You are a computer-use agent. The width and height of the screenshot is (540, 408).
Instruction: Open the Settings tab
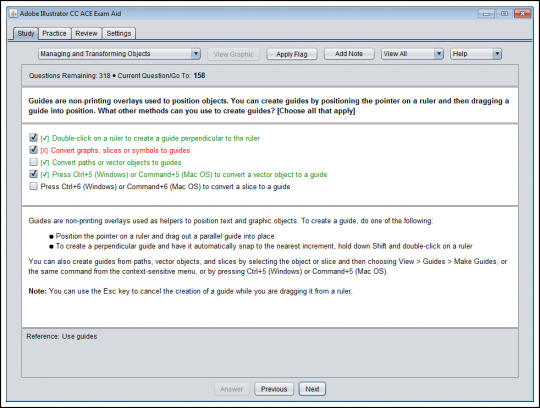[x=119, y=33]
